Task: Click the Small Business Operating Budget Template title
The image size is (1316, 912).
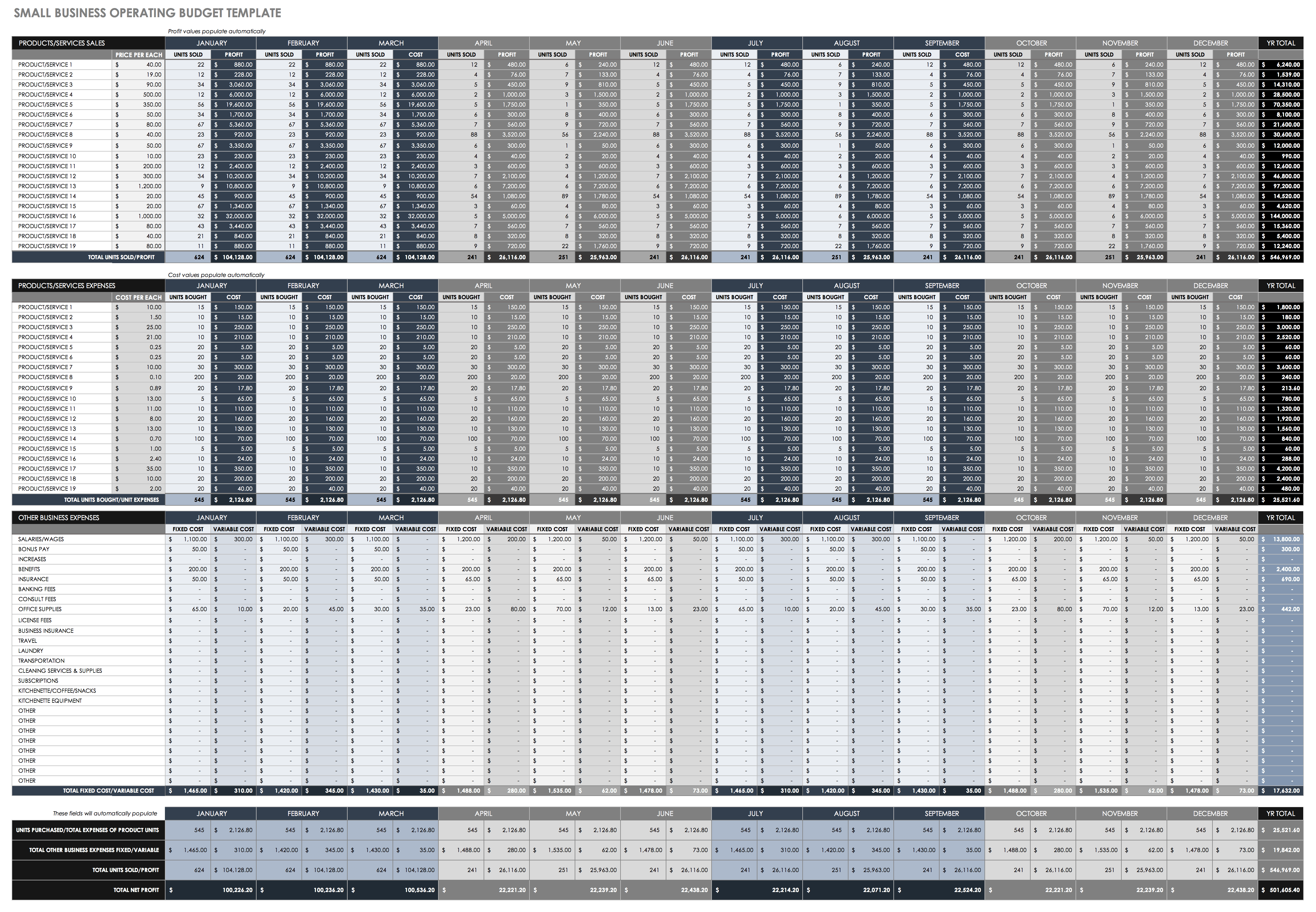Action: point(147,12)
